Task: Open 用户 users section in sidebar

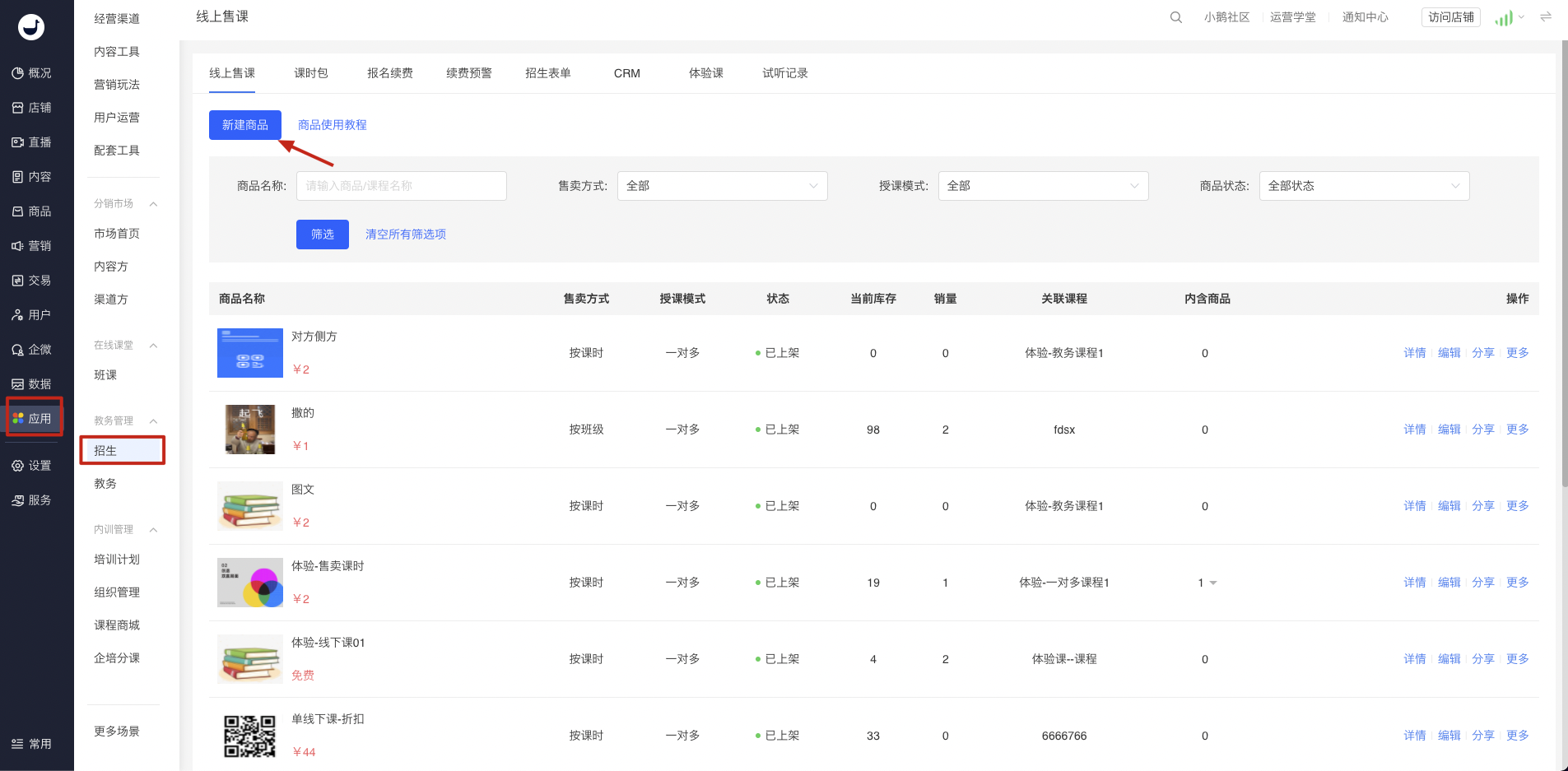Action: pos(31,315)
